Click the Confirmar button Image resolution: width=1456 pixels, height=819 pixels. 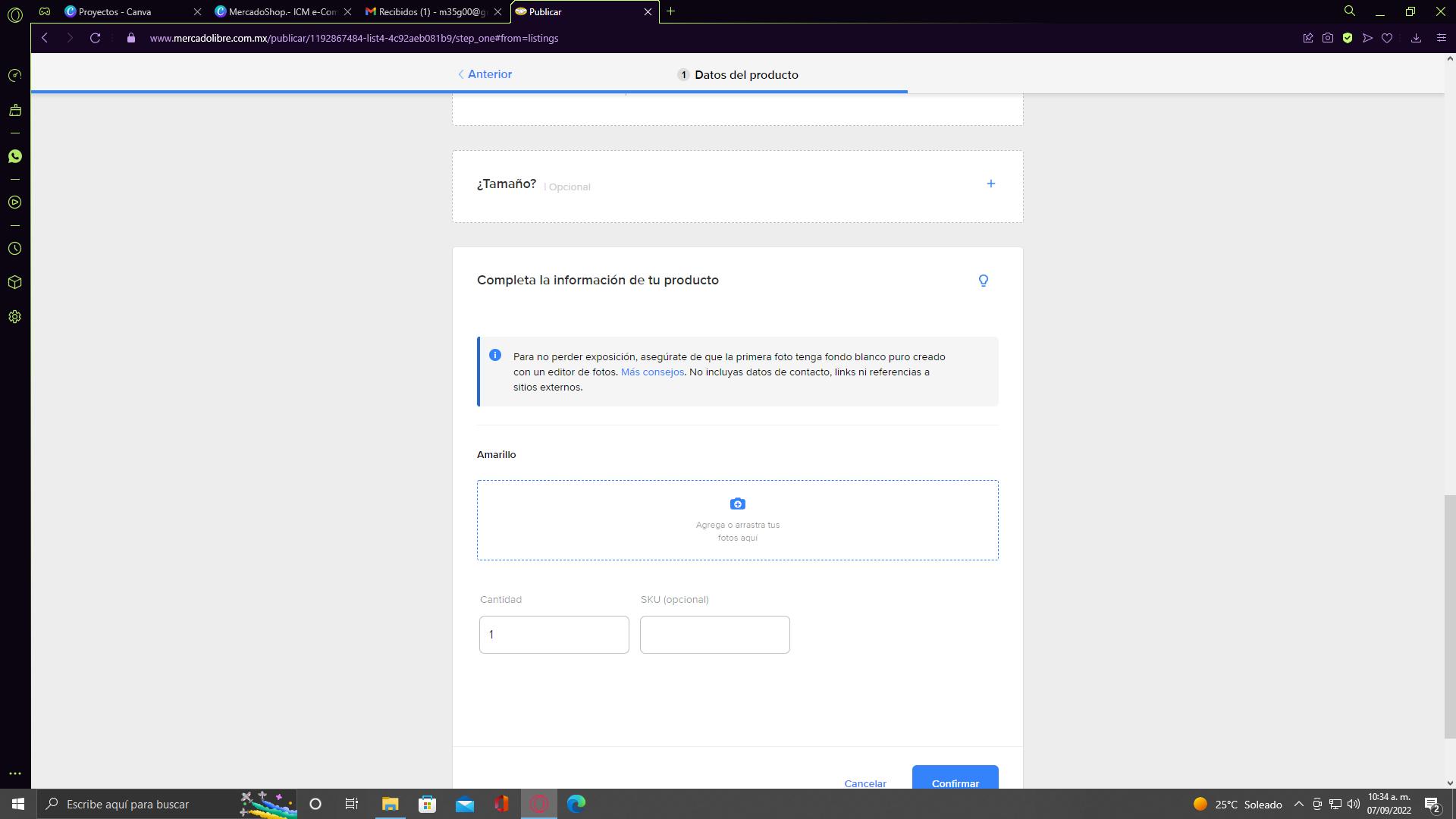point(955,780)
